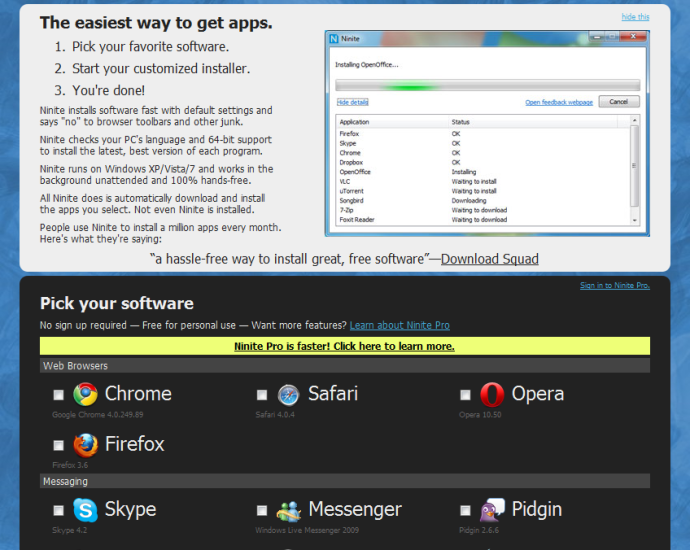Click 'Skype 4.2' version text
This screenshot has height=550, width=690.
[70, 530]
